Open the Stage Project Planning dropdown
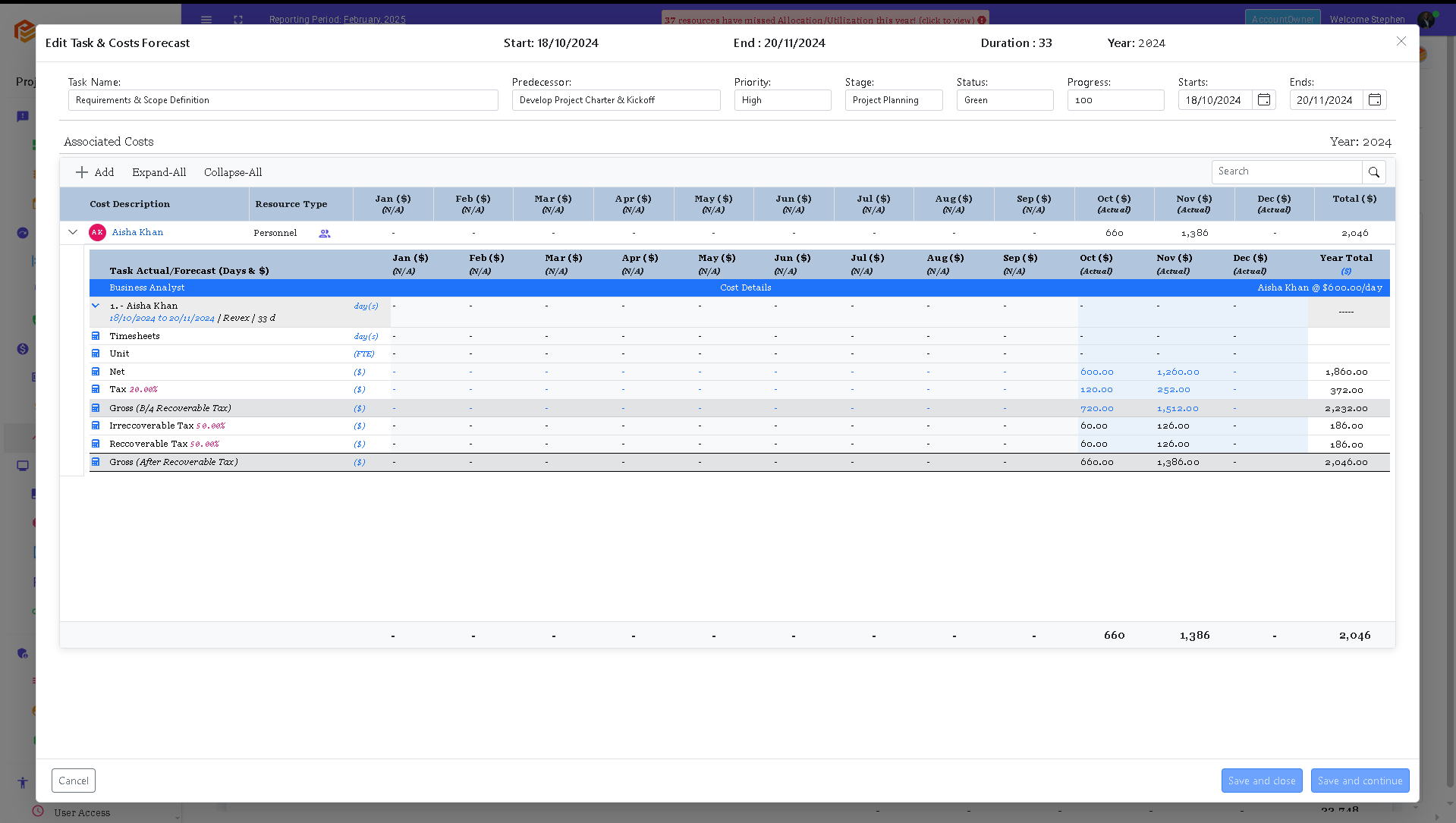 894,100
